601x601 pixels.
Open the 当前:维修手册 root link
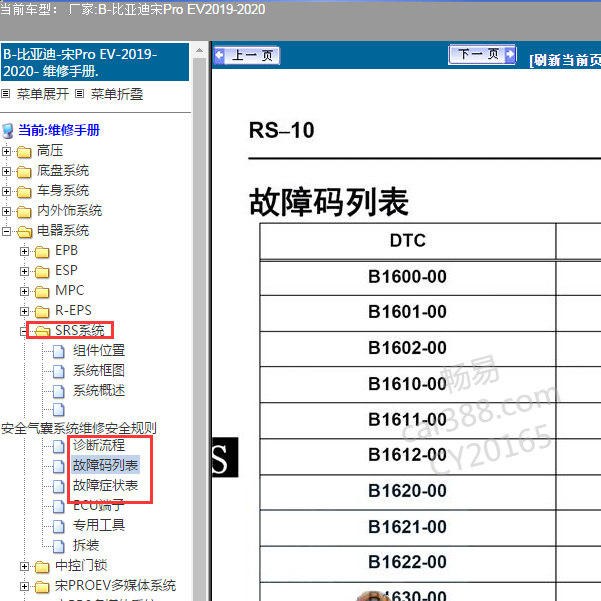[x=59, y=130]
